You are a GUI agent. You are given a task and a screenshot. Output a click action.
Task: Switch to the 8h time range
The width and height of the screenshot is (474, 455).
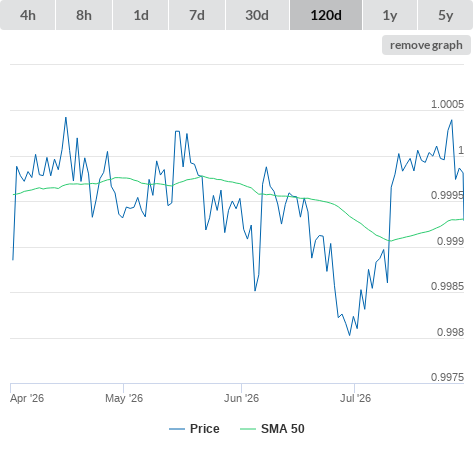point(84,15)
